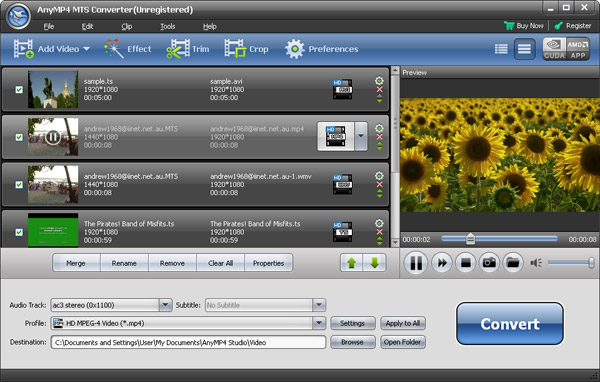Take a snapshot with camera icon
600x382 pixels.
(489, 263)
